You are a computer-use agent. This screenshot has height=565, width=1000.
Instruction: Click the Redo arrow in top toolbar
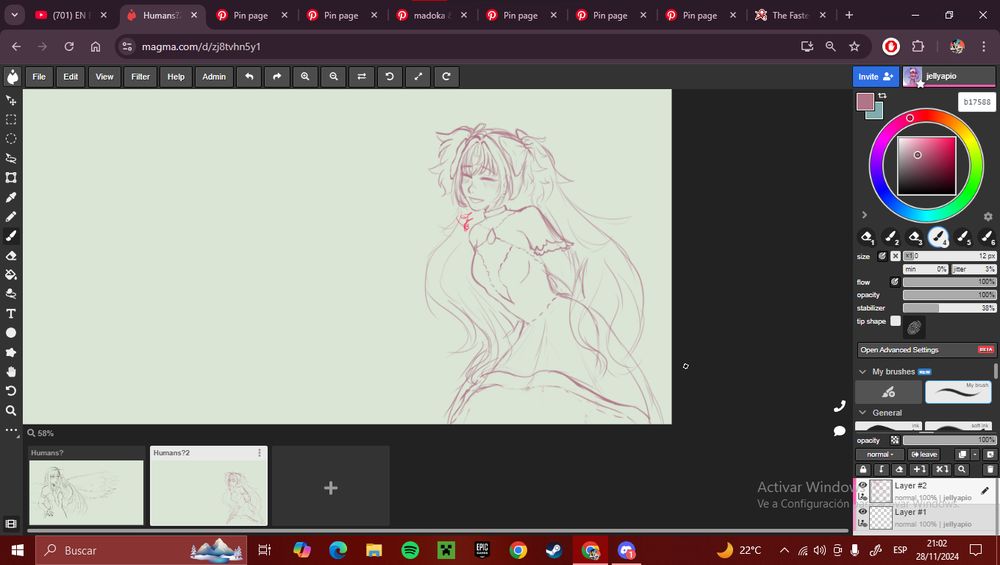tap(277, 77)
